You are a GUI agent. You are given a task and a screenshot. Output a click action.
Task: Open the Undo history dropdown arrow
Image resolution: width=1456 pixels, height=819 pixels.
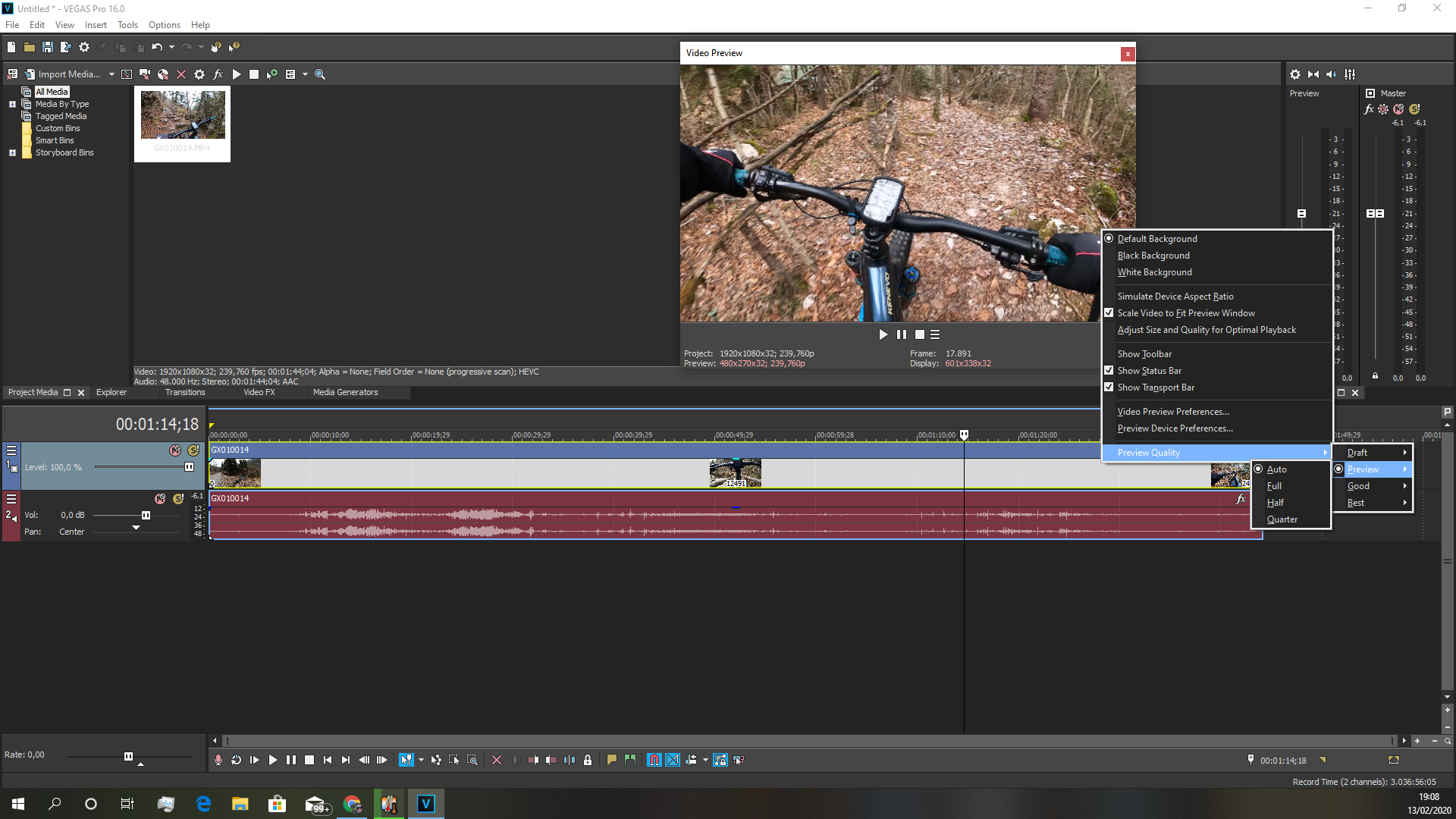[171, 47]
